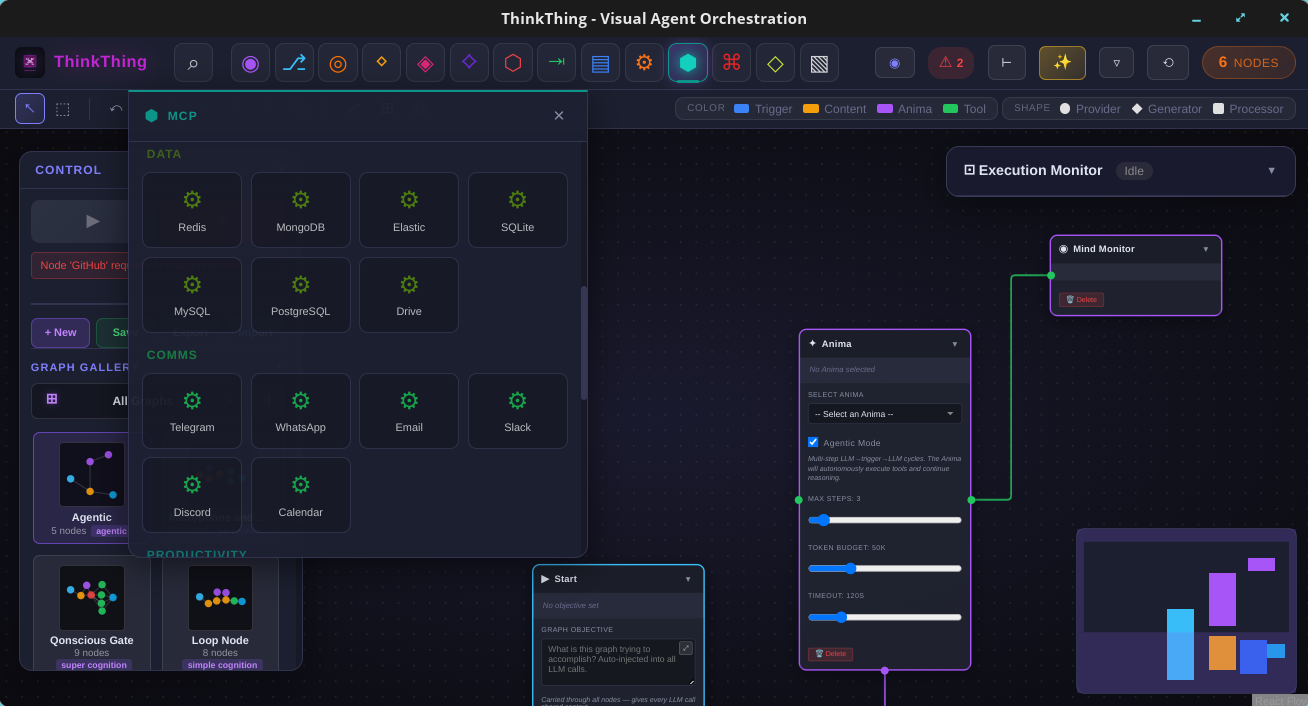Click the purple circle node icon in toolbar

(250, 63)
